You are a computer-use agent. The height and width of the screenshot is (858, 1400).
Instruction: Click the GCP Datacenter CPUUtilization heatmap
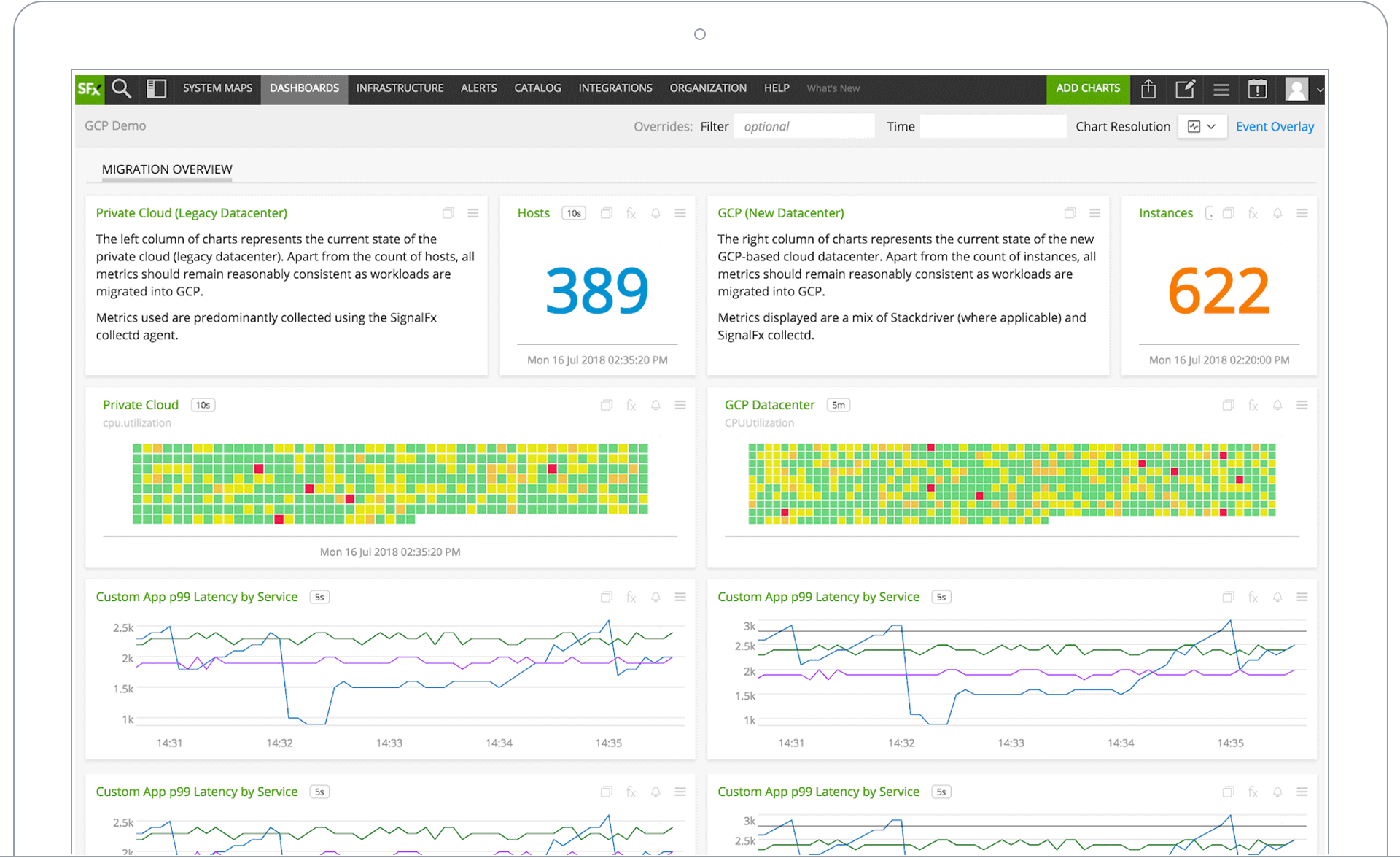click(x=1012, y=484)
